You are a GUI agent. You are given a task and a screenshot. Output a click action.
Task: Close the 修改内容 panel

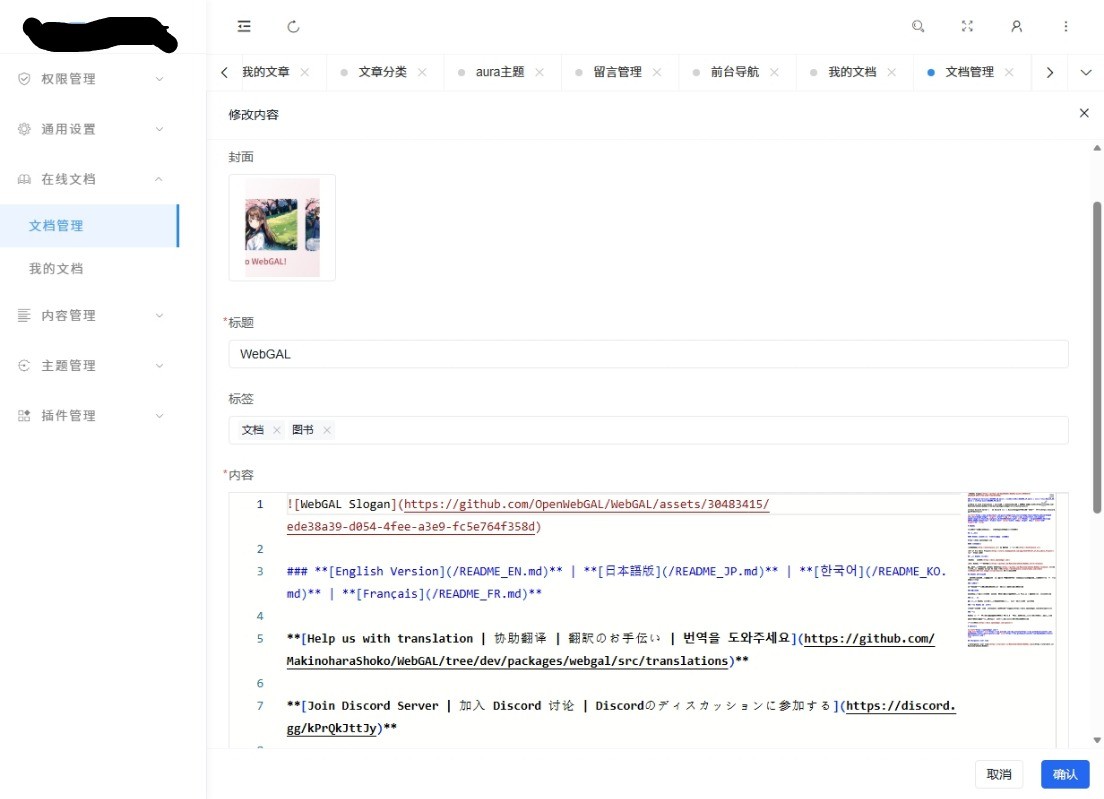pos(1084,113)
